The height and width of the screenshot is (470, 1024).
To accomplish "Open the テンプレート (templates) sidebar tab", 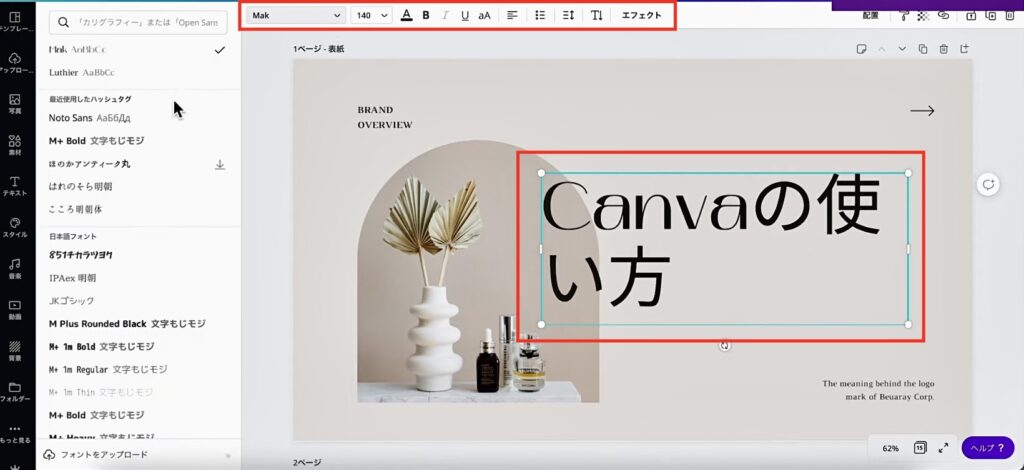I will click(x=14, y=22).
